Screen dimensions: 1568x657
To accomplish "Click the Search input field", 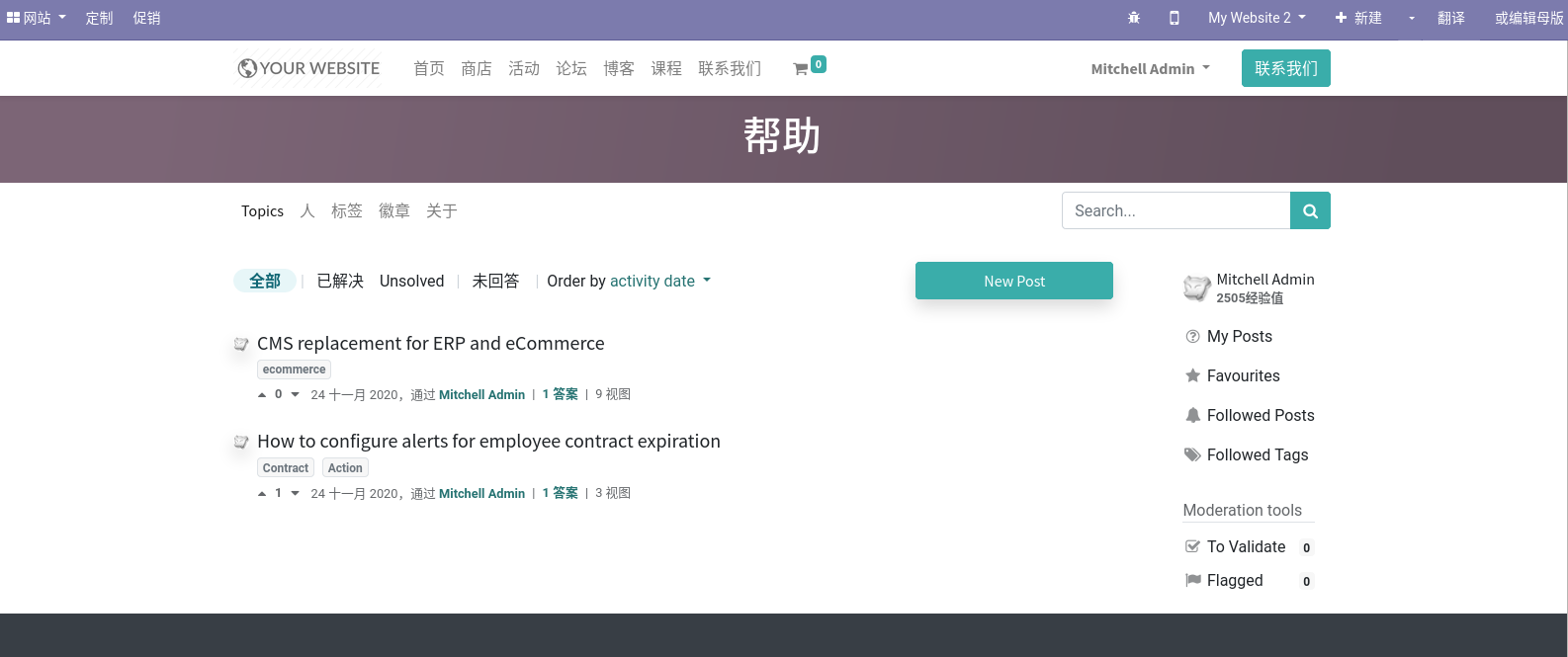I will (x=1176, y=210).
